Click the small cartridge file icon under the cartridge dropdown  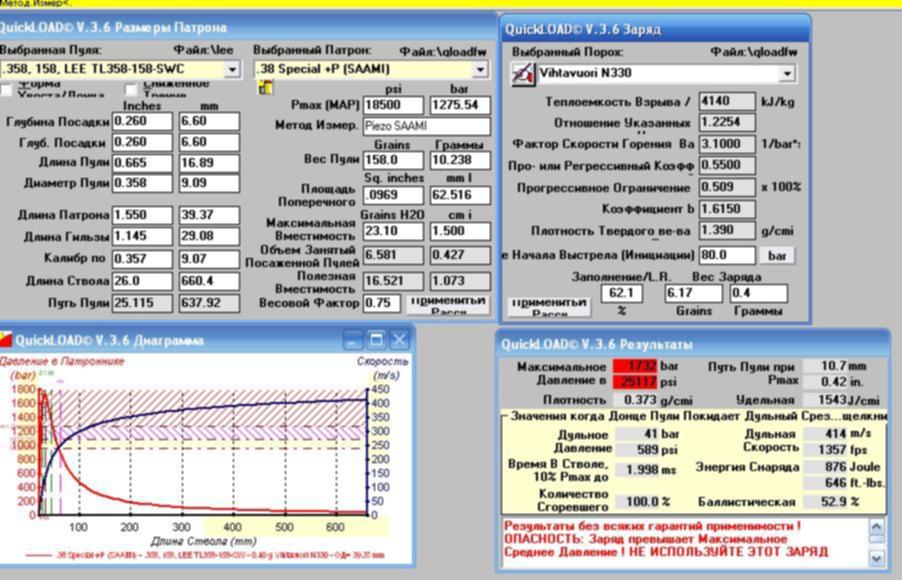point(265,88)
